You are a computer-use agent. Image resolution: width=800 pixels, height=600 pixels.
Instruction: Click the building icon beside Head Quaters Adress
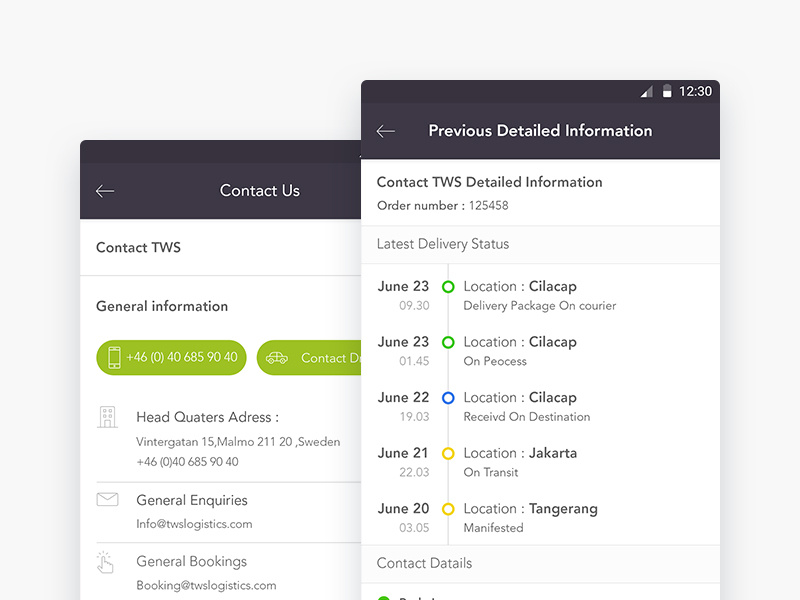coord(110,416)
